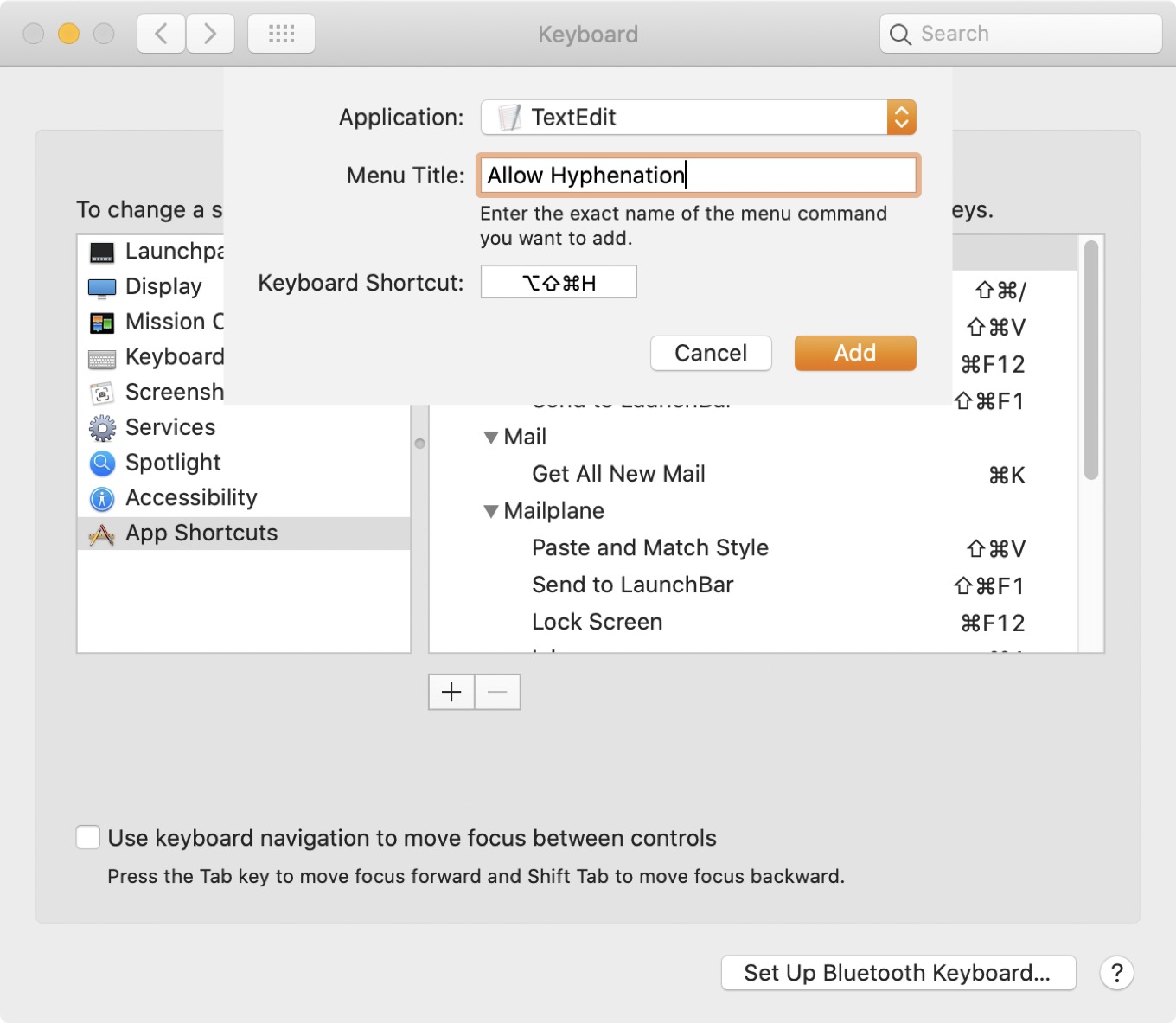Select the Screenshots icon in sidebar
This screenshot has width=1176, height=1023.
[x=102, y=393]
